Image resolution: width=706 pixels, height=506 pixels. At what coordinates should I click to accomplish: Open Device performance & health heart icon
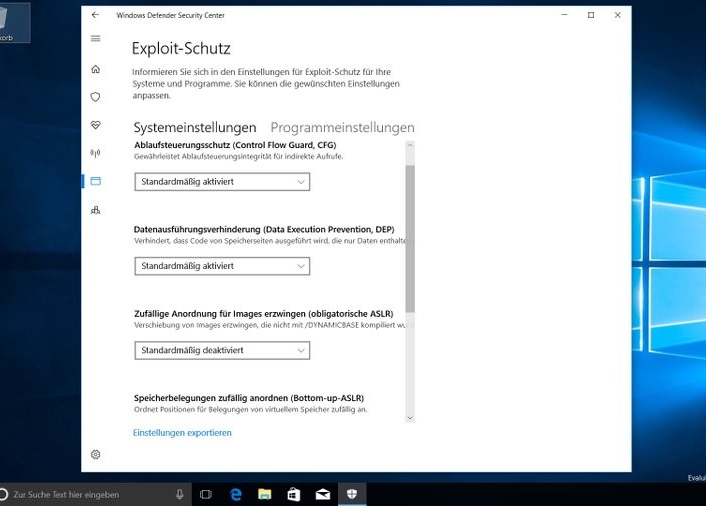pos(95,125)
